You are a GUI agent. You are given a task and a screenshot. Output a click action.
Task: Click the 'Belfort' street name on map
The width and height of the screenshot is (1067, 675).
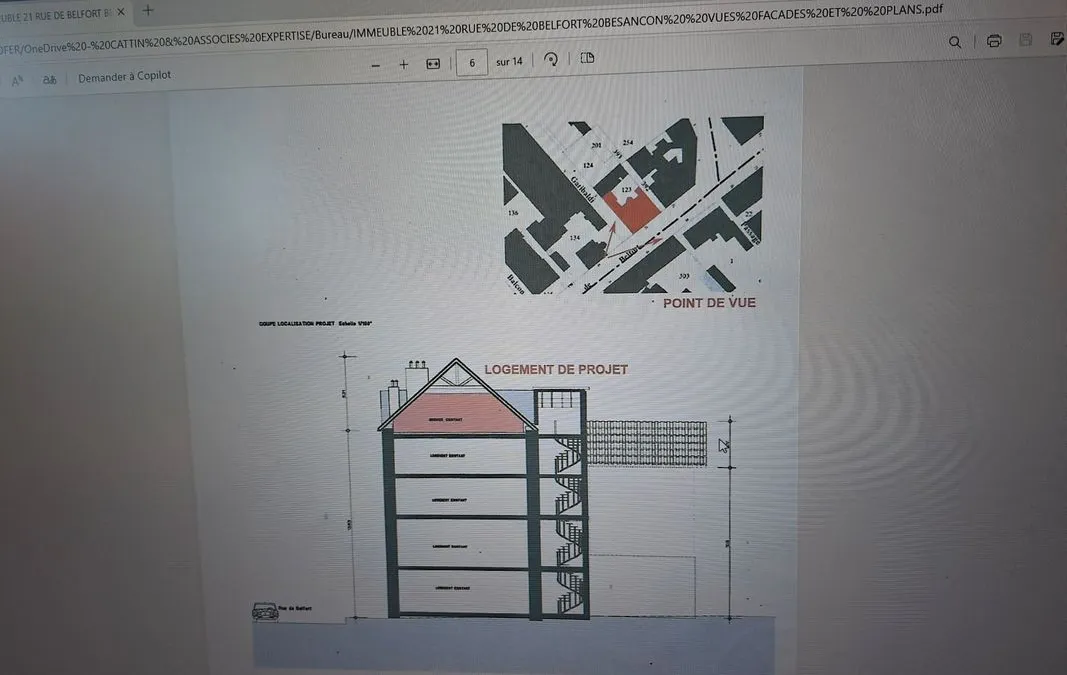(629, 253)
